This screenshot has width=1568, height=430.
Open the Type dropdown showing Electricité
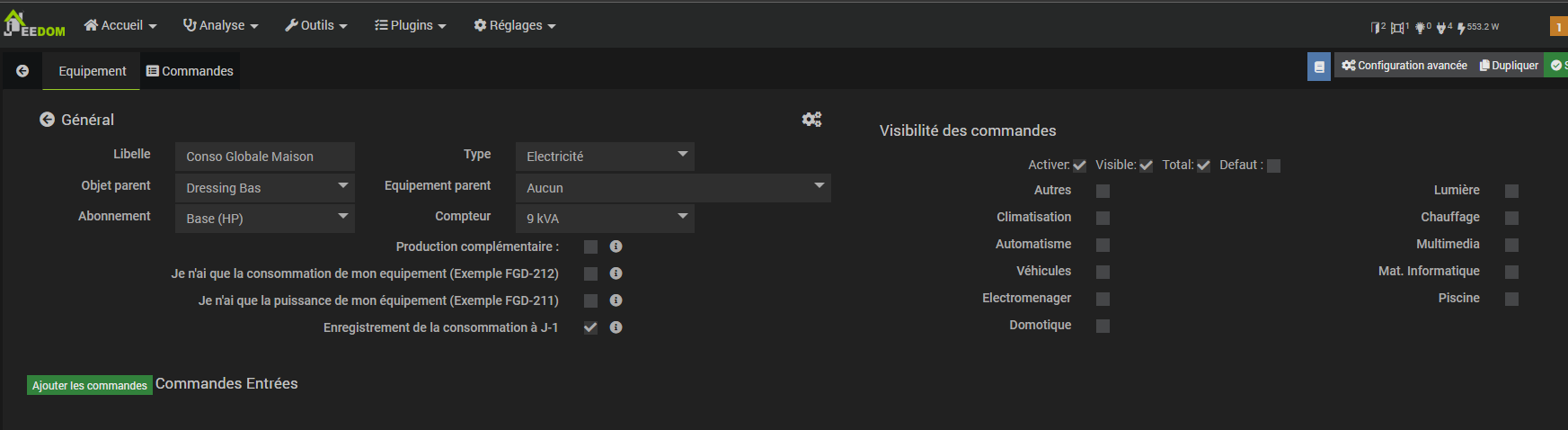(605, 157)
